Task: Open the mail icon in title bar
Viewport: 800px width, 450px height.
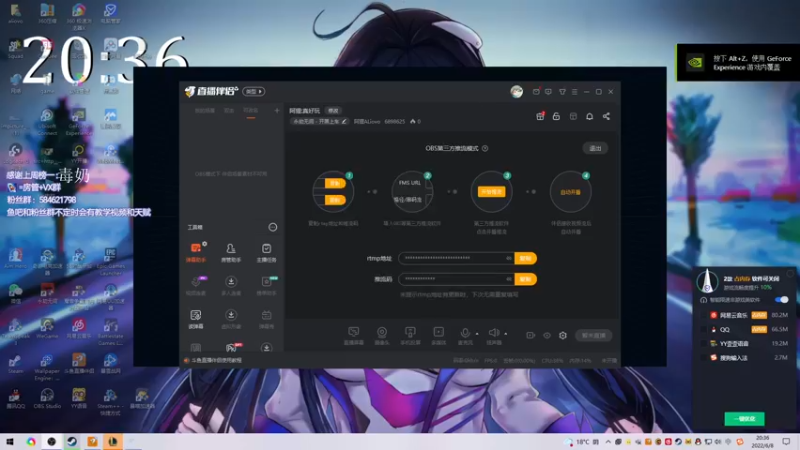Action: pyautogui.click(x=536, y=92)
